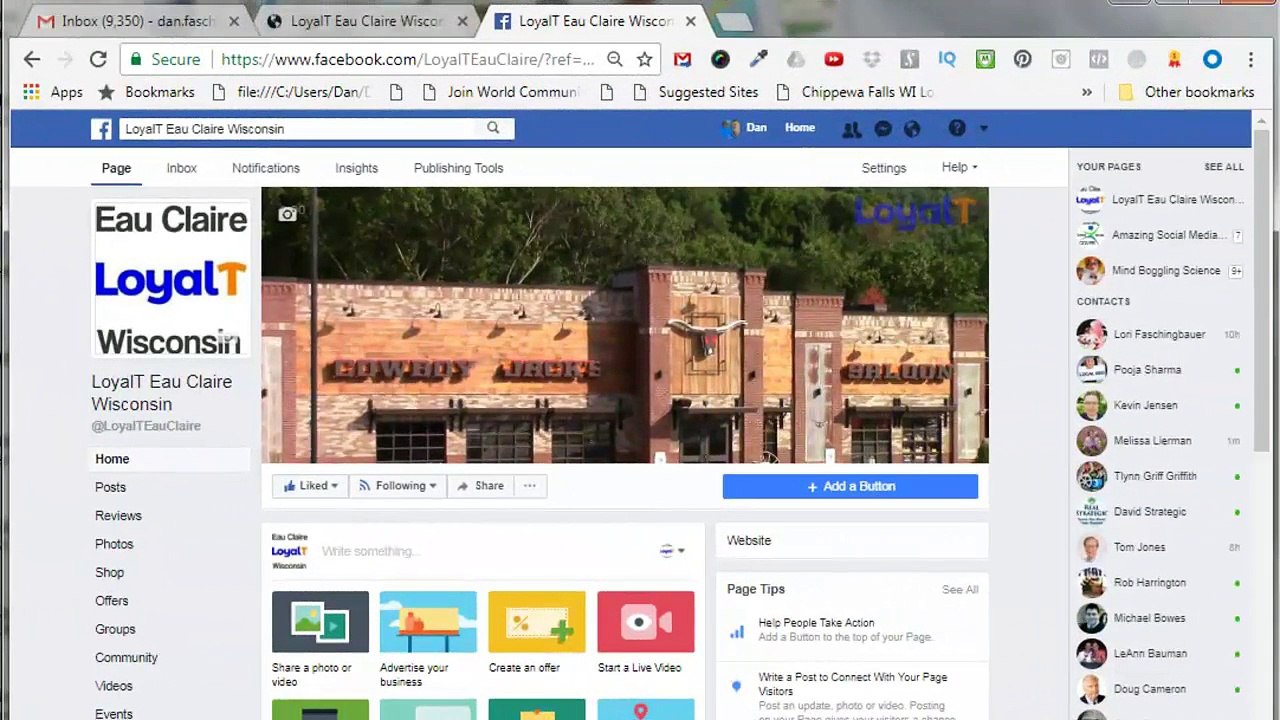Viewport: 1280px width, 720px height.
Task: Open the Gmail extension icon
Action: click(x=682, y=59)
